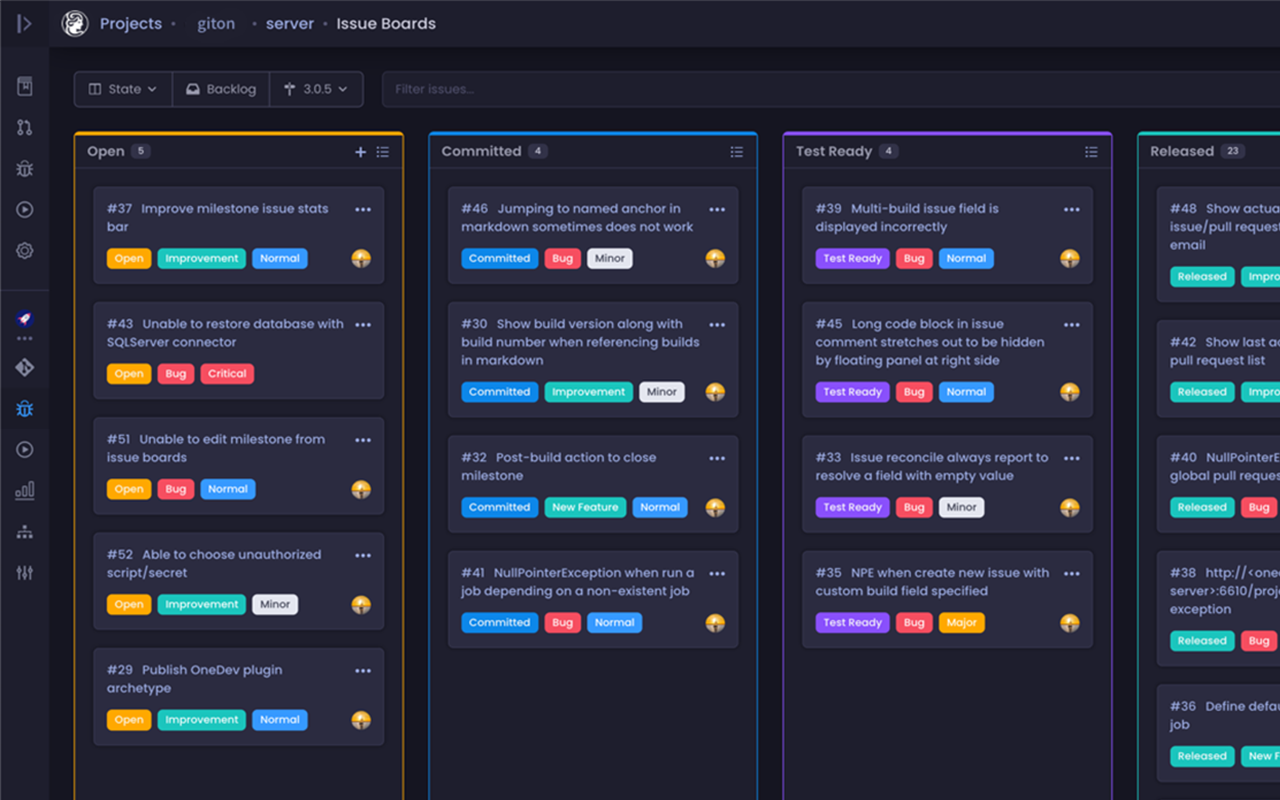Image resolution: width=1280 pixels, height=800 pixels.
Task: Click Critical label on issue #43
Action: [227, 374]
